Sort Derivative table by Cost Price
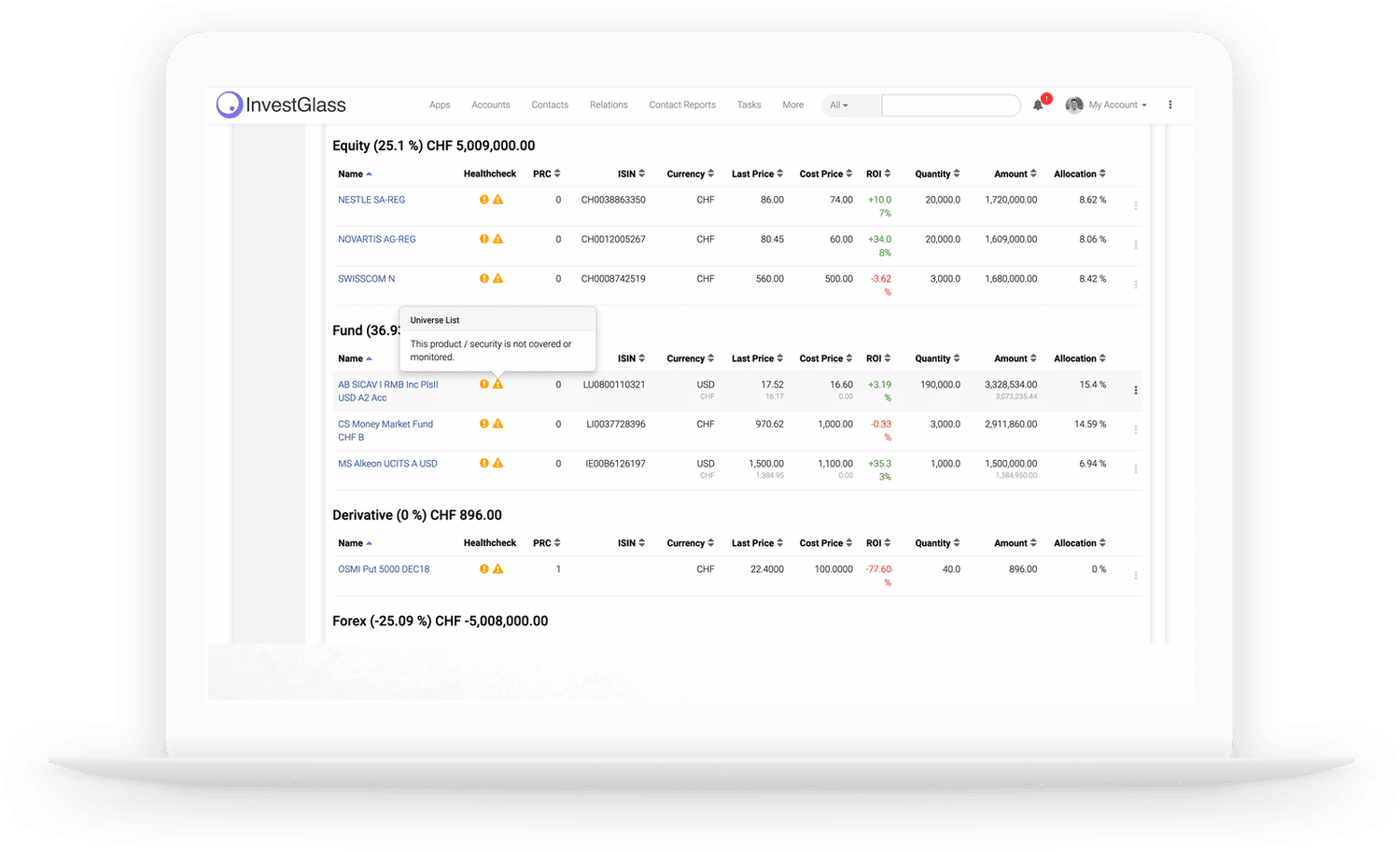1400x852 pixels. tap(826, 543)
